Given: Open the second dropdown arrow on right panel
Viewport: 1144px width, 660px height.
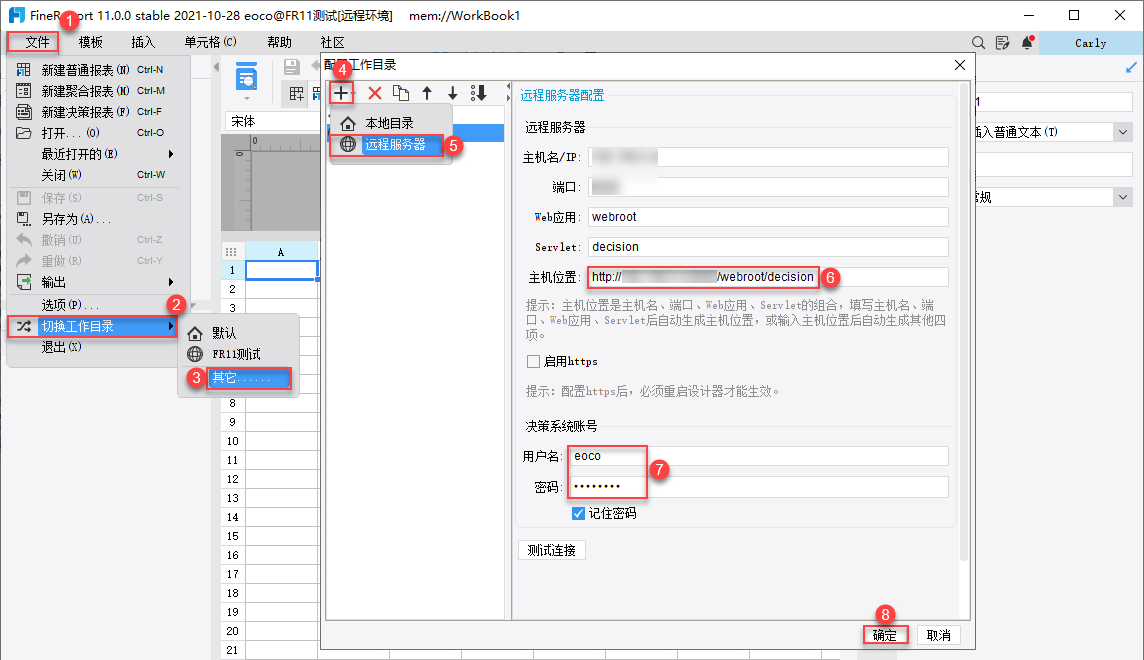Looking at the screenshot, I should pyautogui.click(x=1123, y=197).
